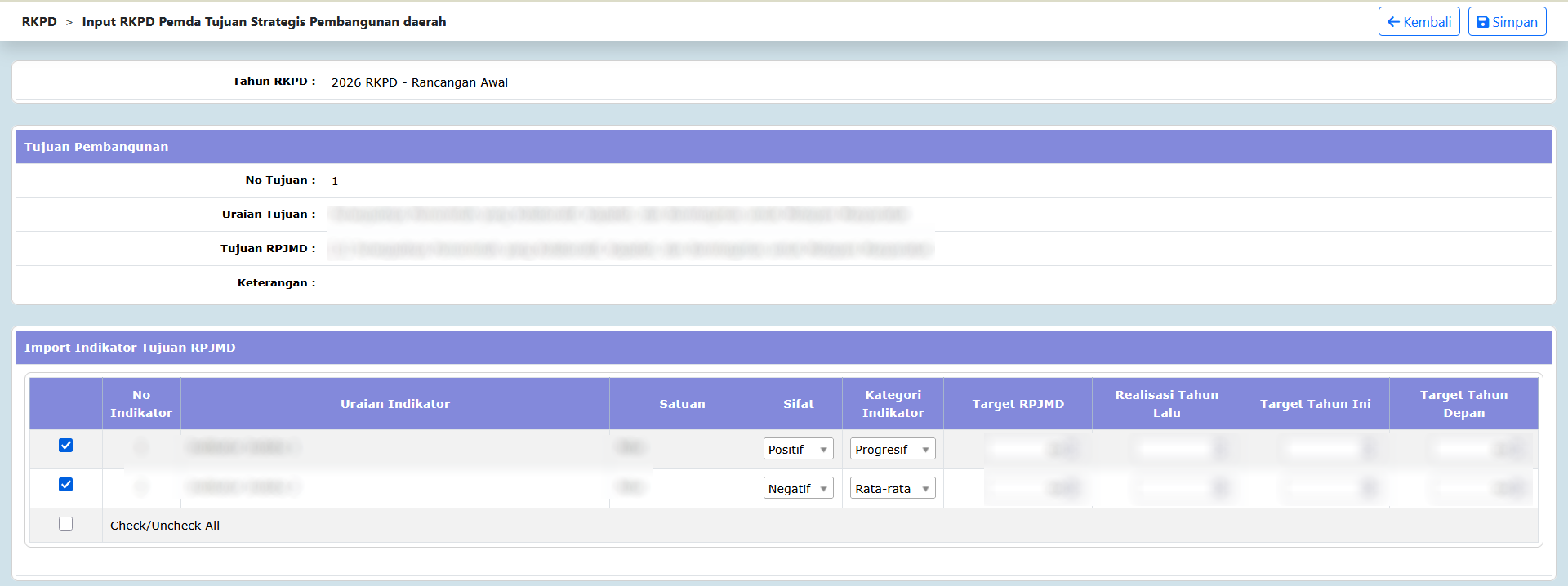The image size is (1568, 586).
Task: Open the Sifat dropdown showing Positif
Action: click(x=798, y=450)
